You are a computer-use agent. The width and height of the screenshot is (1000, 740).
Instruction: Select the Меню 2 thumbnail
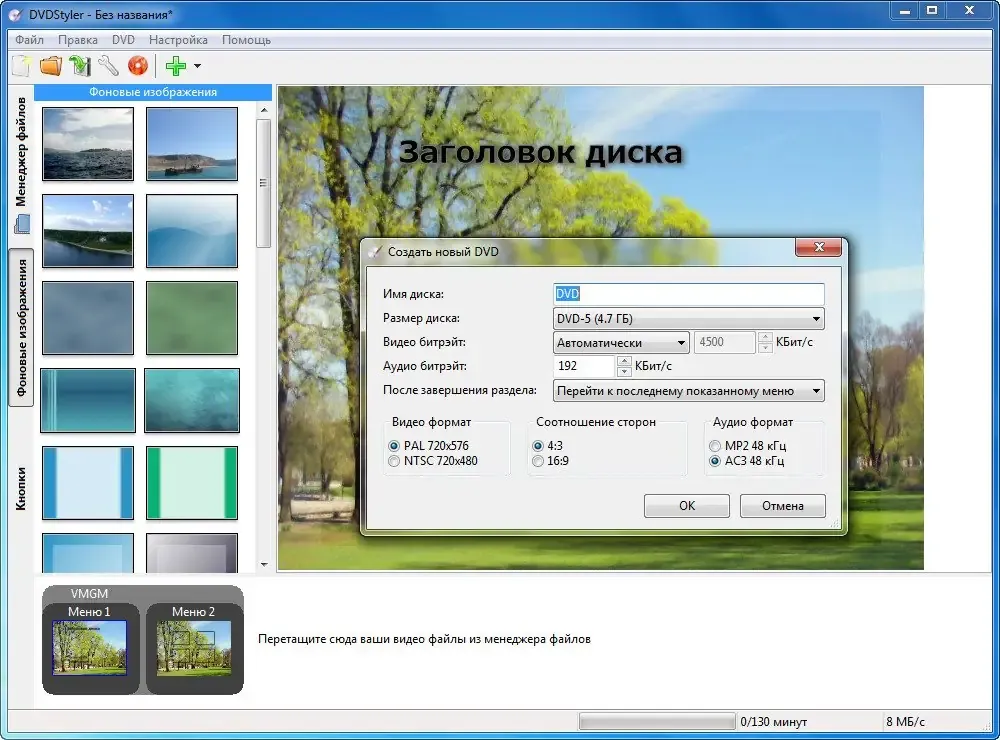193,648
